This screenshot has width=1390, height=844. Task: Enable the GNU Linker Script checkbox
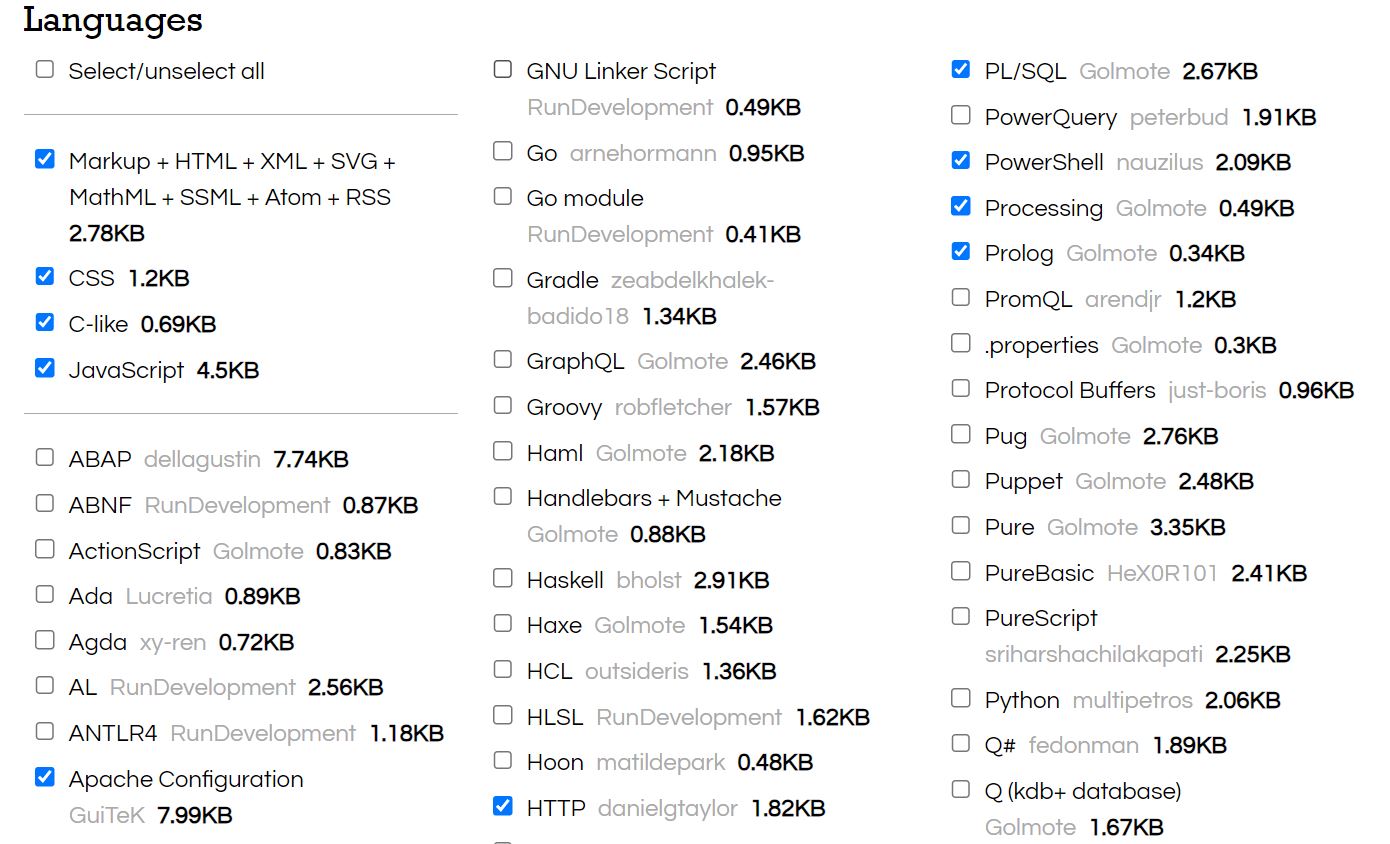503,70
